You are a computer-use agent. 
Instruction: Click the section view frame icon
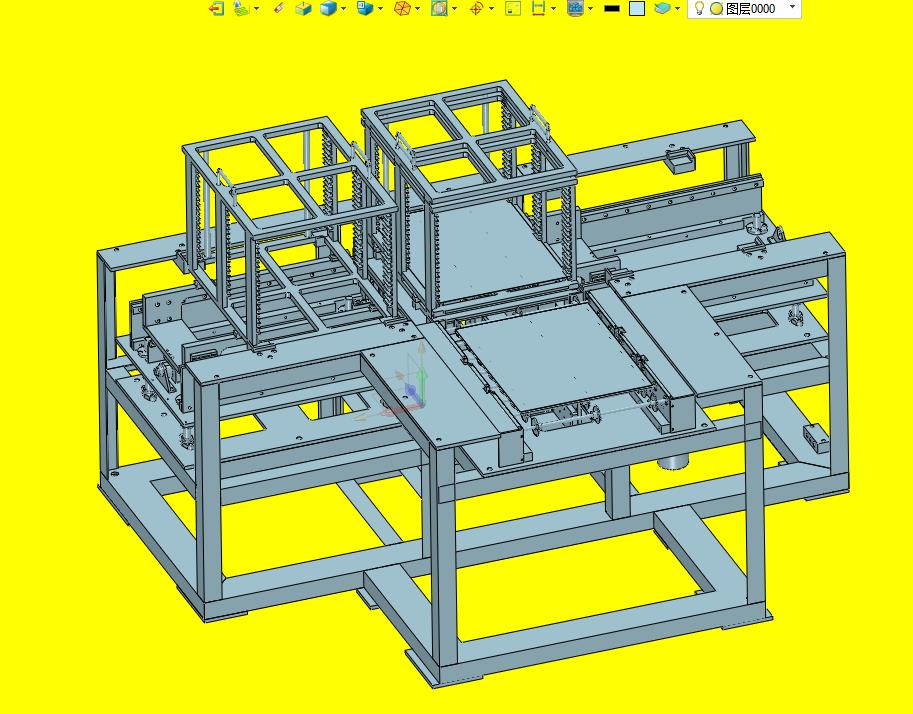point(440,8)
